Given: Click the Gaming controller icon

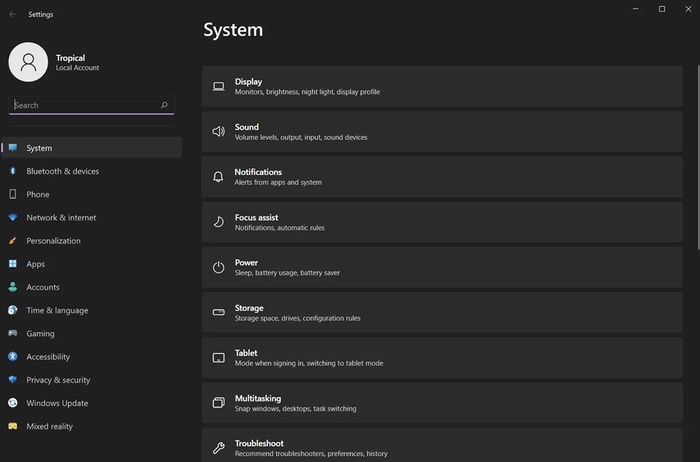Looking at the screenshot, I should [x=13, y=334].
